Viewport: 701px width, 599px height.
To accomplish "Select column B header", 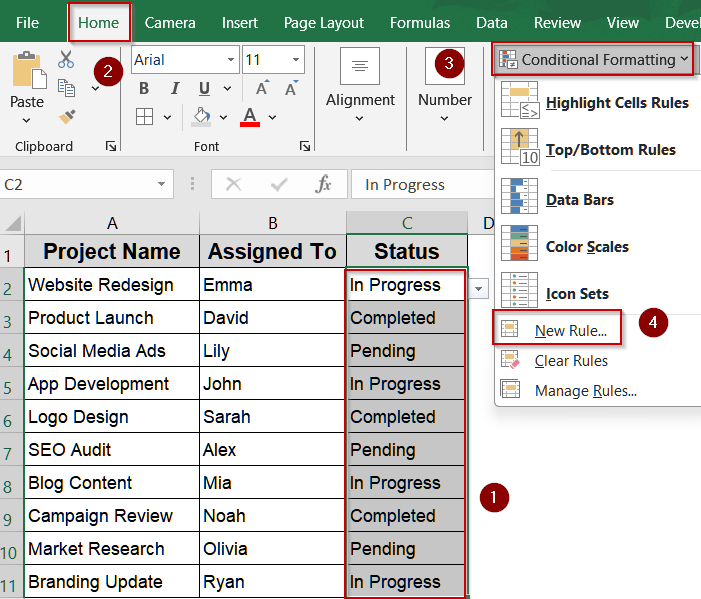I will coord(273,223).
